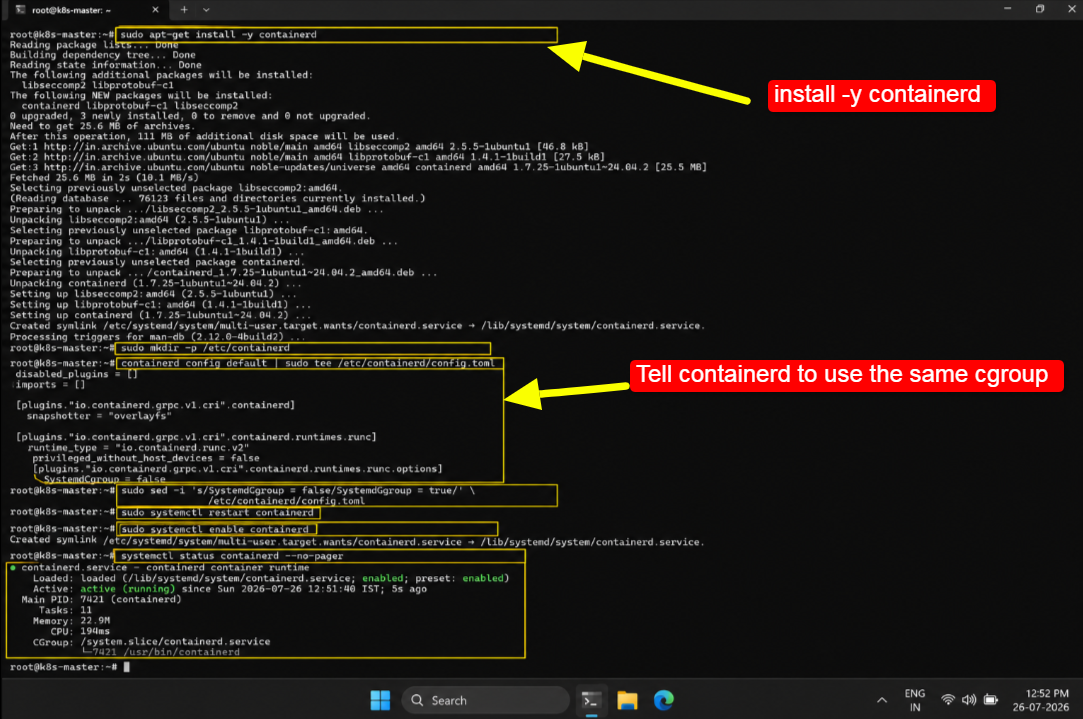The width and height of the screenshot is (1083, 719).
Task: Open the ENG IN language switcher
Action: point(914,700)
